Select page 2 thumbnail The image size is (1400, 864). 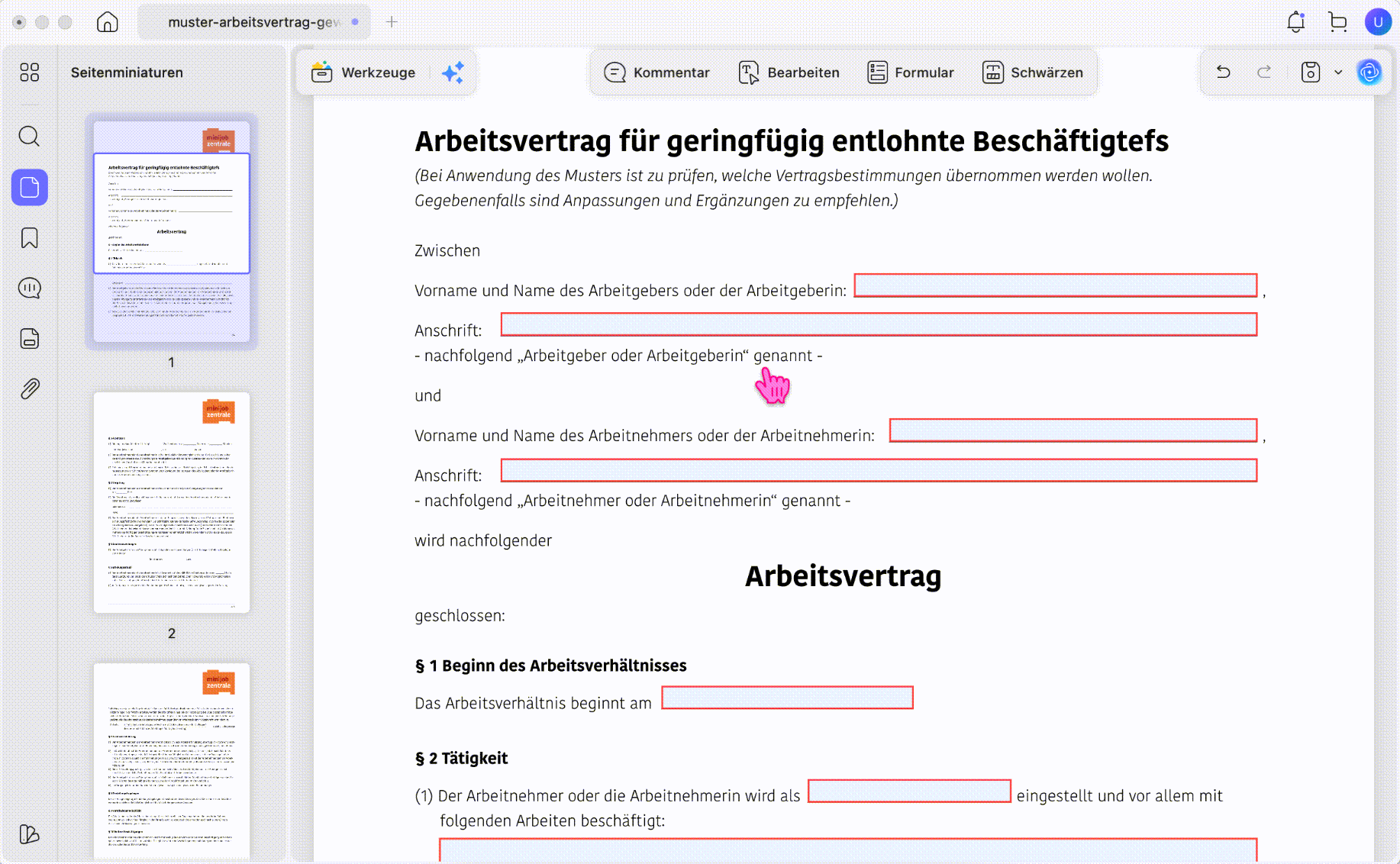point(172,502)
